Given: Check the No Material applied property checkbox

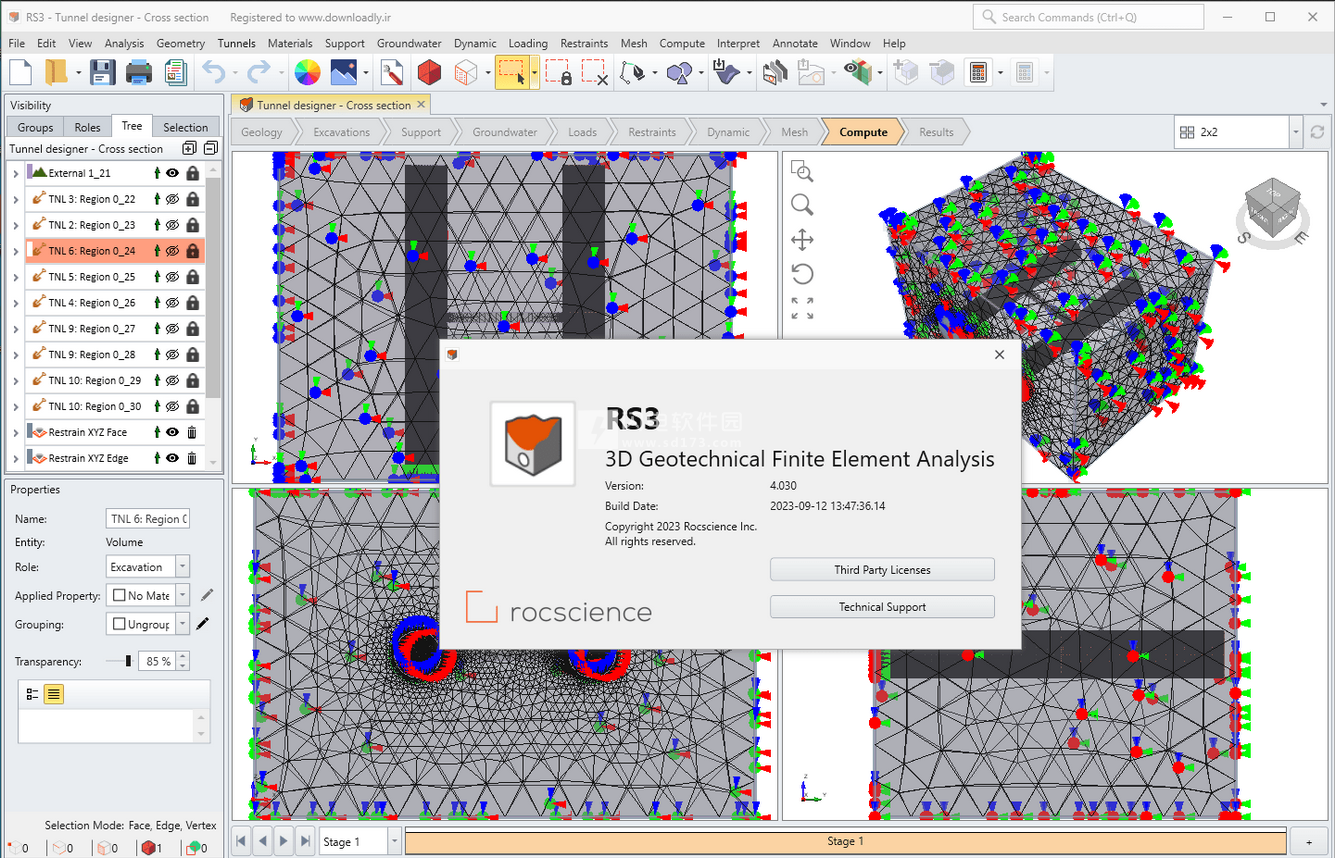Looking at the screenshot, I should pos(119,595).
